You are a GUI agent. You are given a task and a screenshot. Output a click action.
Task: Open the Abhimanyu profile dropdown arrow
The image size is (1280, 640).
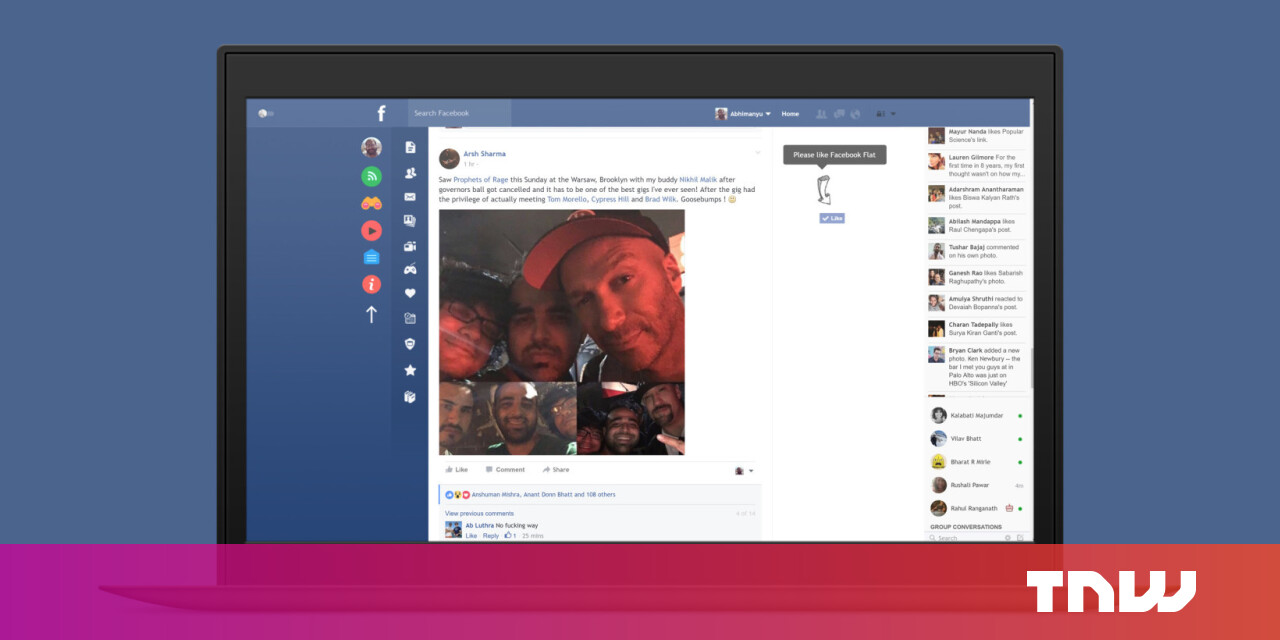768,114
